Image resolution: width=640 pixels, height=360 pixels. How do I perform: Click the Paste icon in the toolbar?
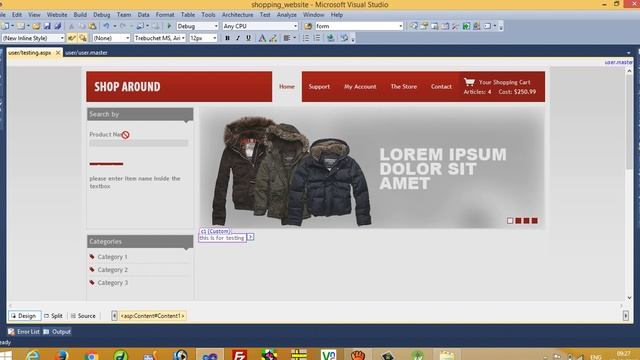pyautogui.click(x=93, y=26)
